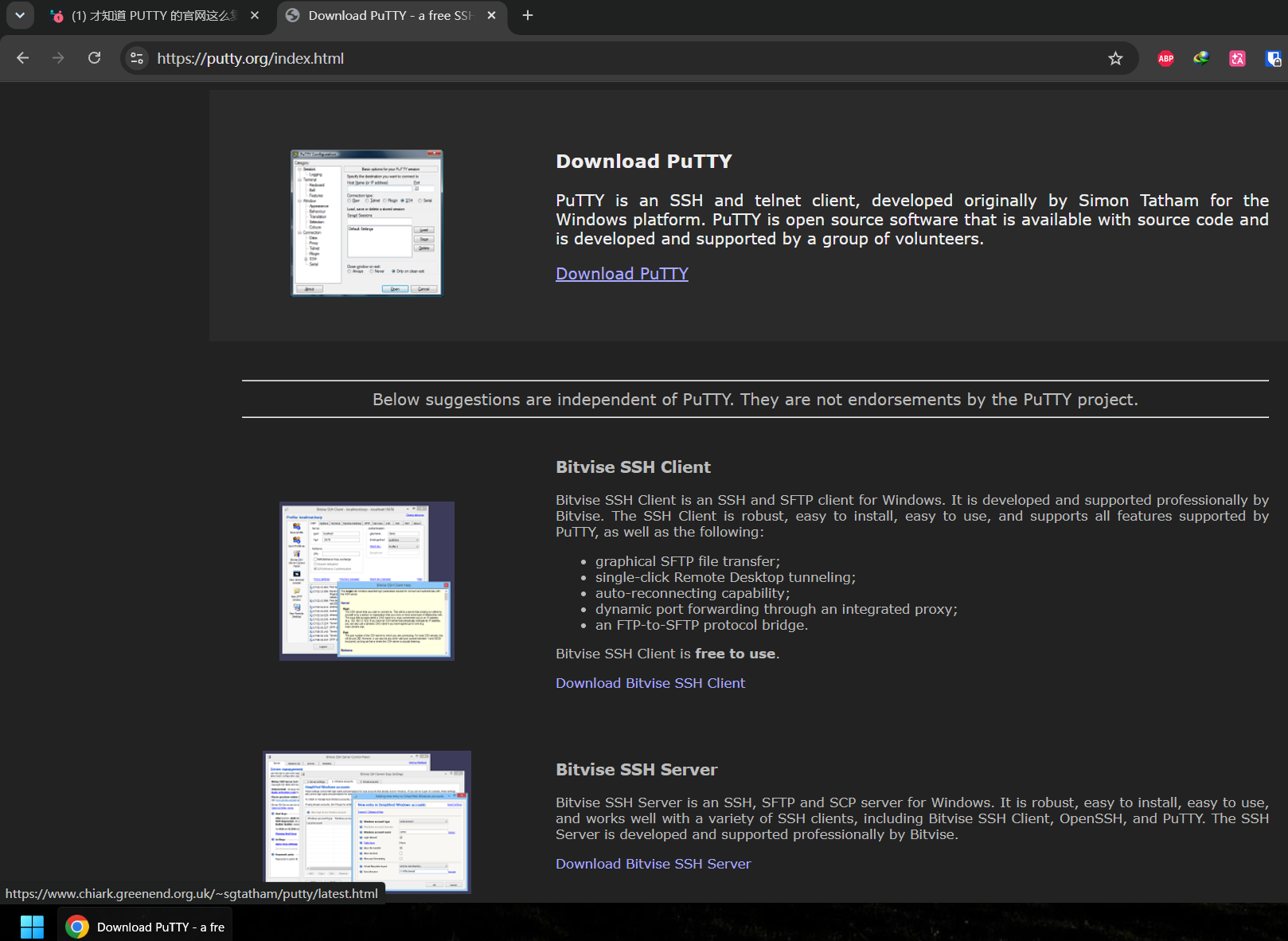Go forward to the next page

tap(58, 58)
